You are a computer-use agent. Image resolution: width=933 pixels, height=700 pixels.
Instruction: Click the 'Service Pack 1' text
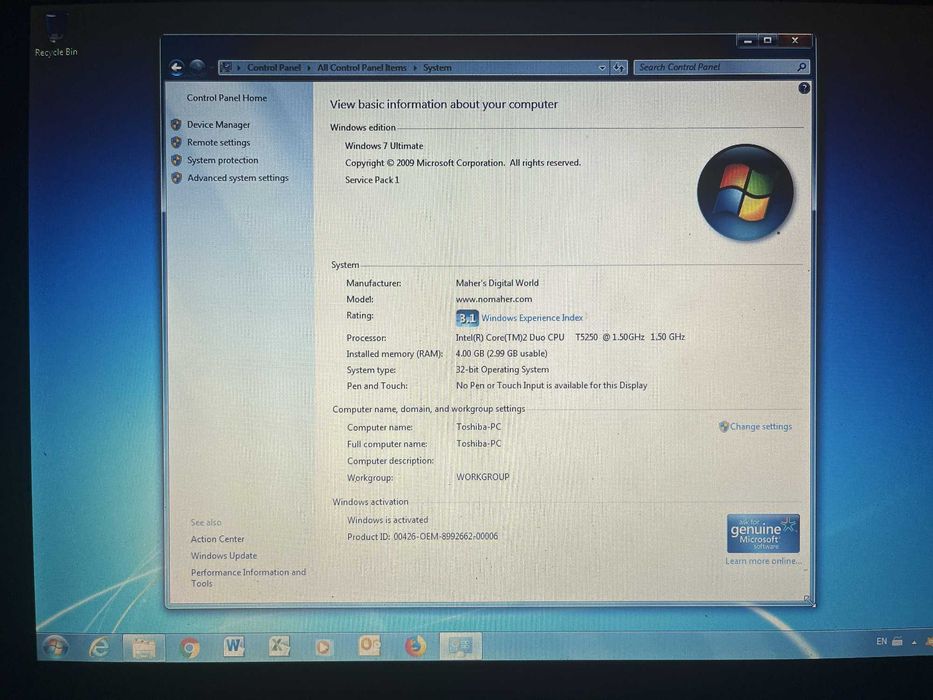click(x=372, y=180)
